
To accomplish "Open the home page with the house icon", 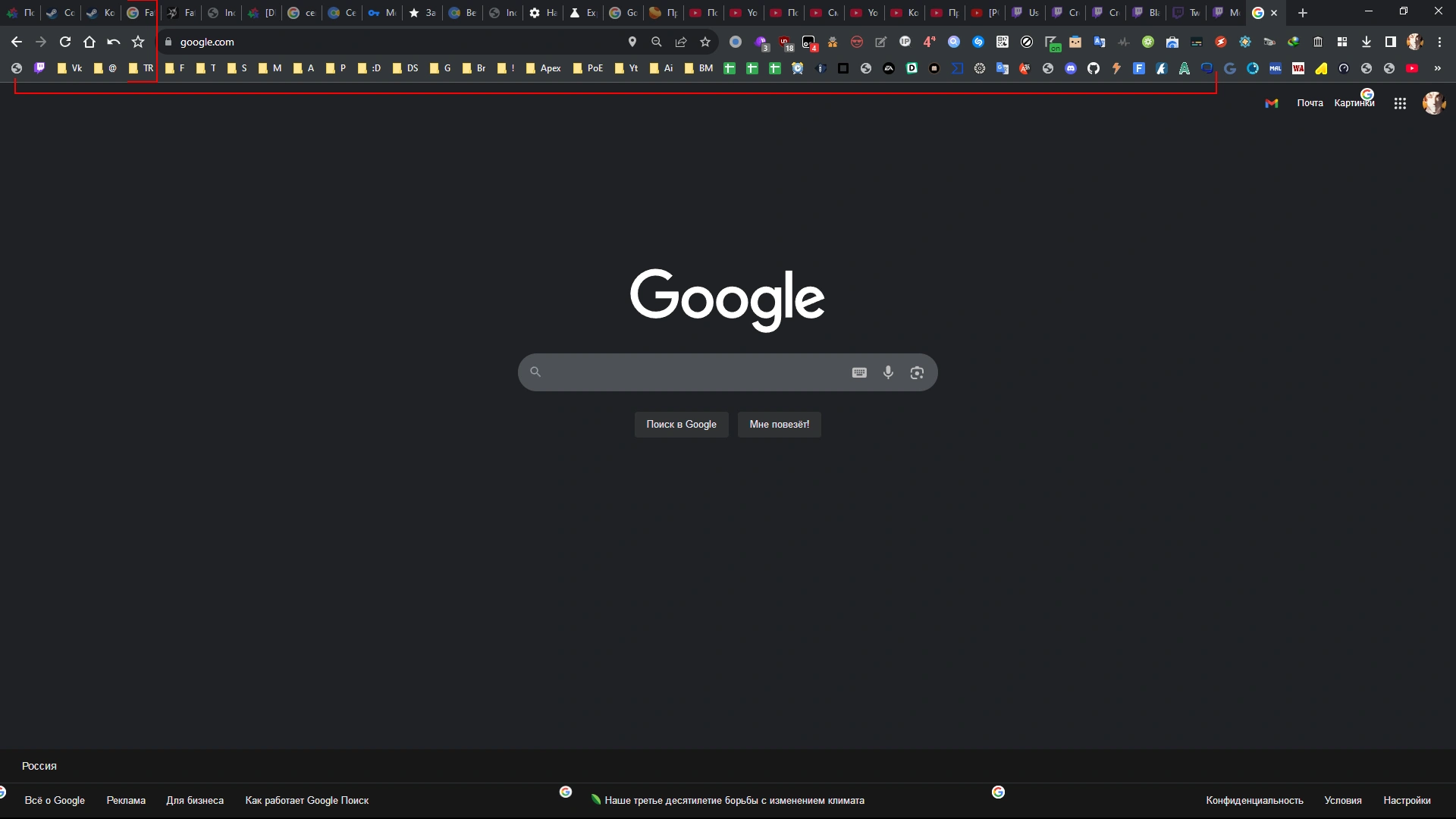I will pyautogui.click(x=89, y=42).
